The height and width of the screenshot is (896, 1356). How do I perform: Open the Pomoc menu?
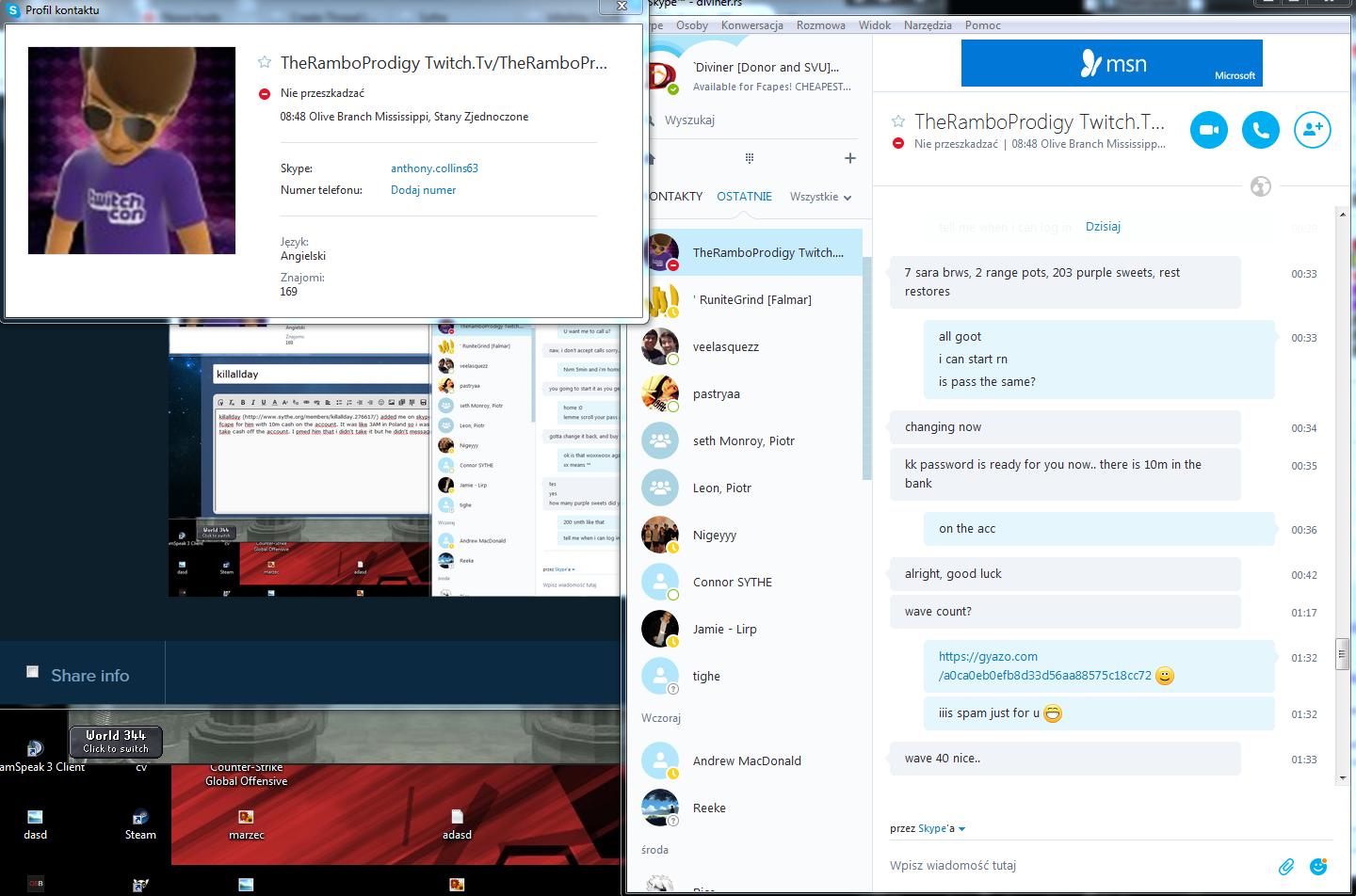click(x=983, y=25)
